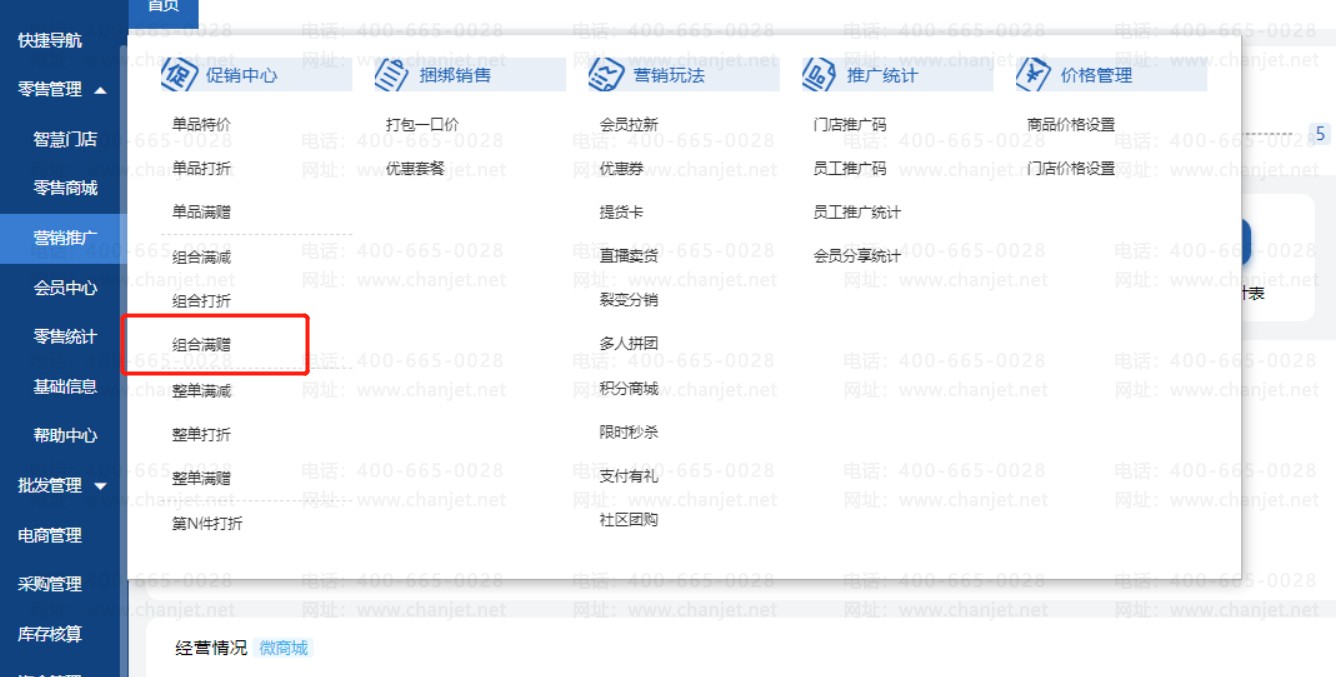Open 快捷导航 in the sidebar
This screenshot has height=677, width=1336.
tap(50, 41)
